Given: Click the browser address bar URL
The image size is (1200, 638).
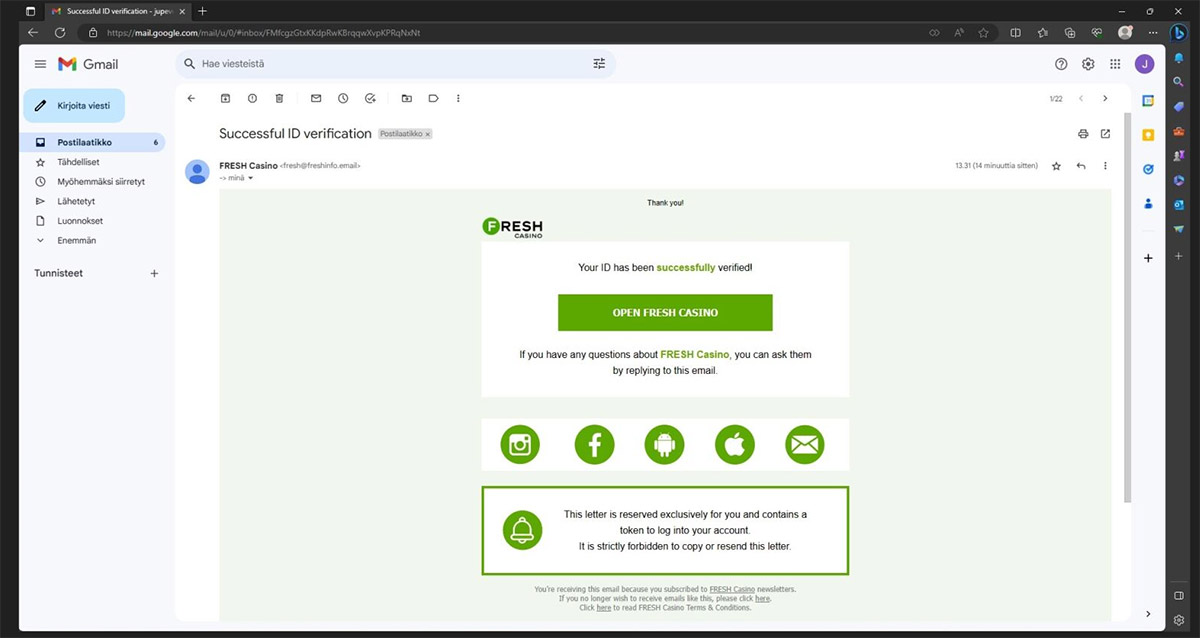Looking at the screenshot, I should (264, 33).
